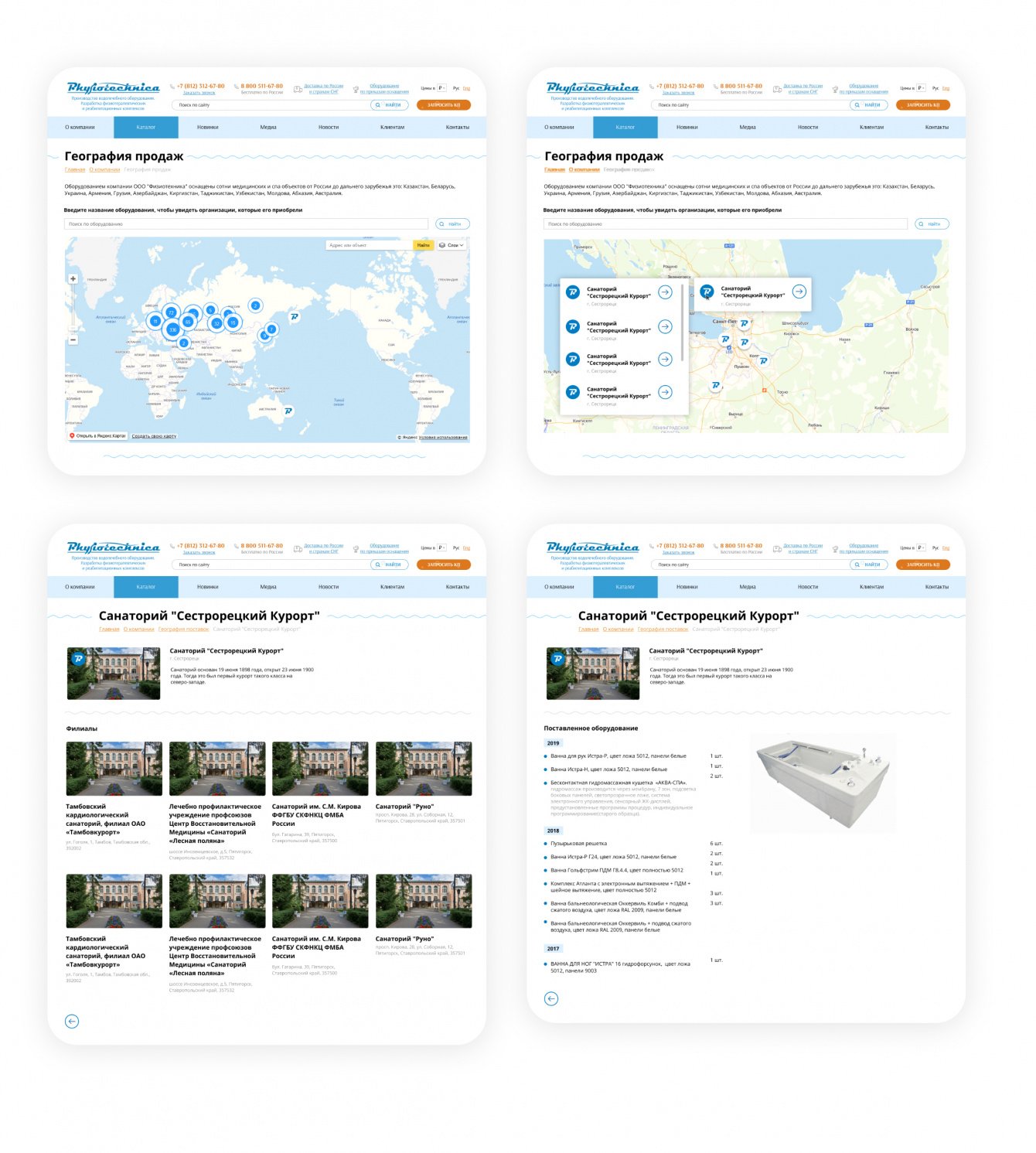Click Открыть в Яндекс Картах on the map
1036x1153 pixels.
tap(97, 436)
